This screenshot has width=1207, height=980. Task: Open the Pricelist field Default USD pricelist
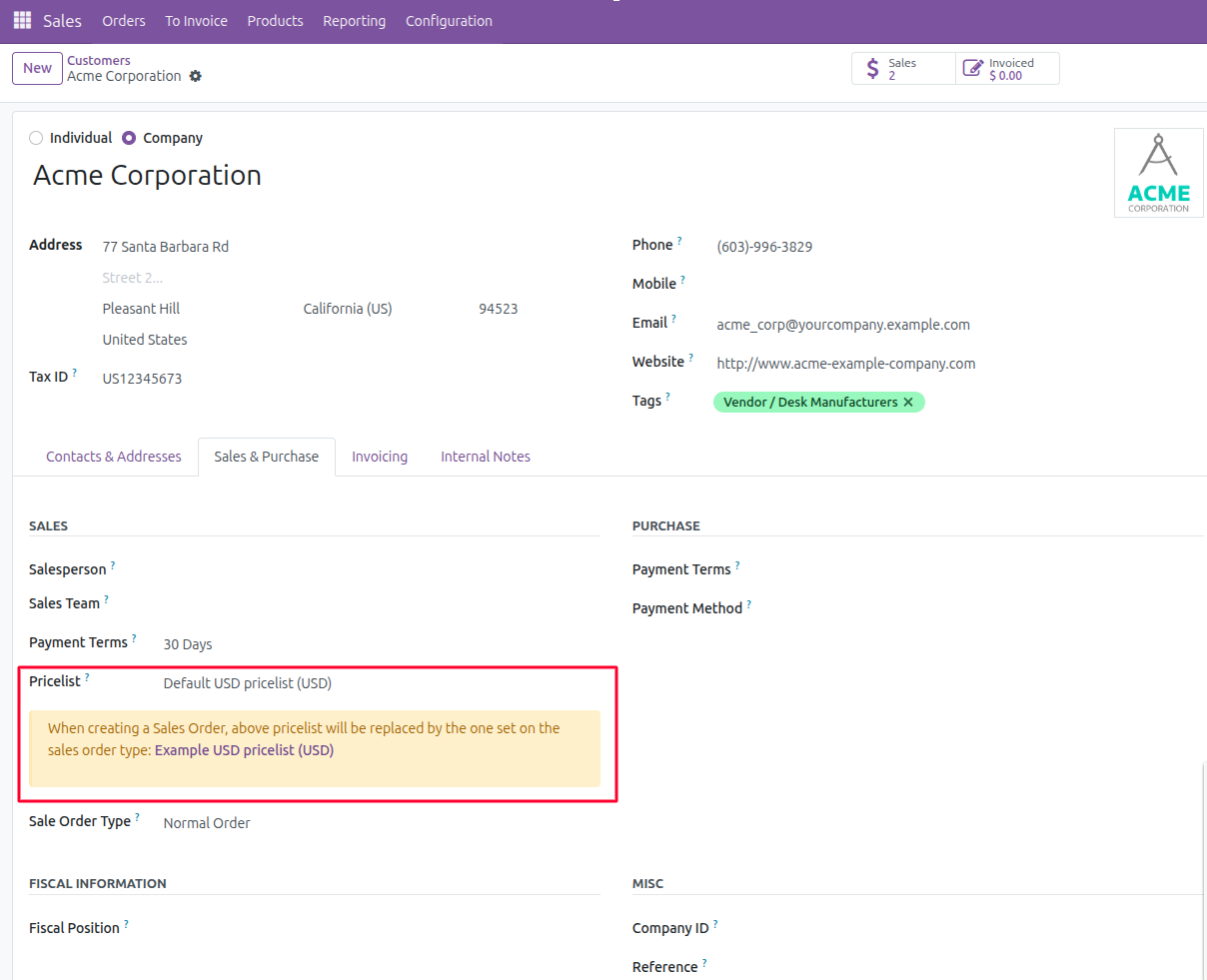click(381, 683)
